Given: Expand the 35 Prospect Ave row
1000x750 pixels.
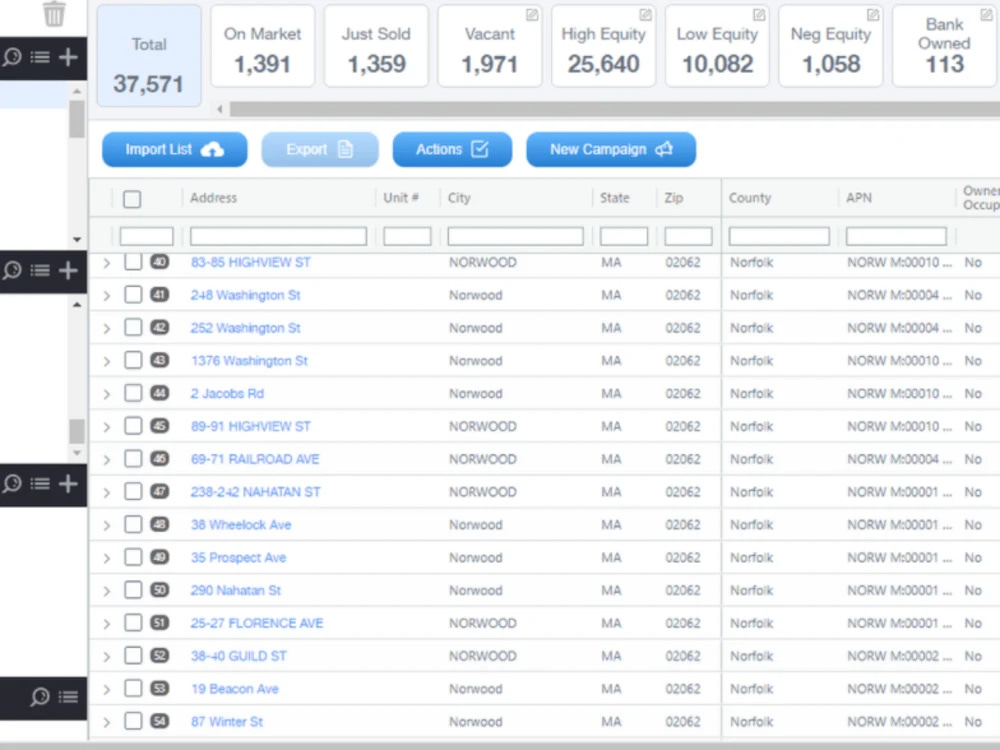Looking at the screenshot, I should coord(107,558).
